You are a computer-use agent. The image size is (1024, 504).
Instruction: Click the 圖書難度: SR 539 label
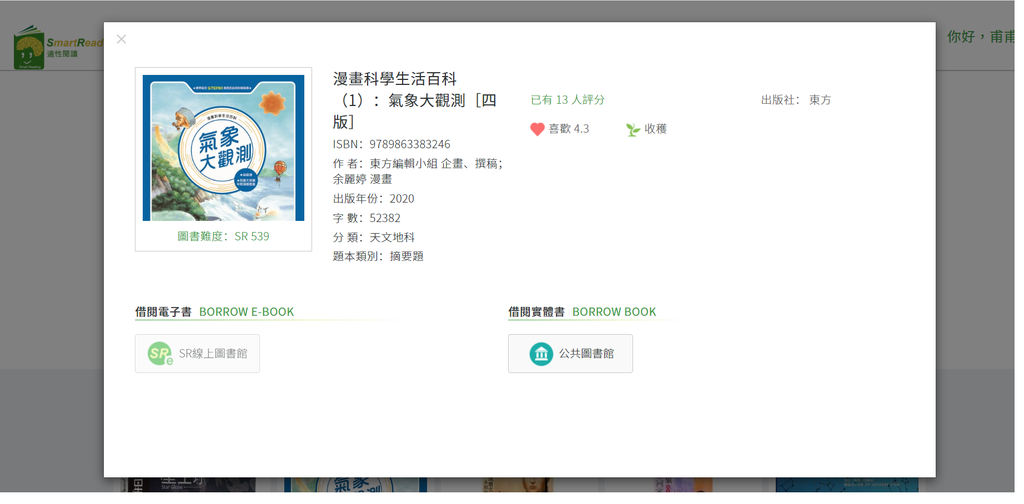[x=223, y=236]
